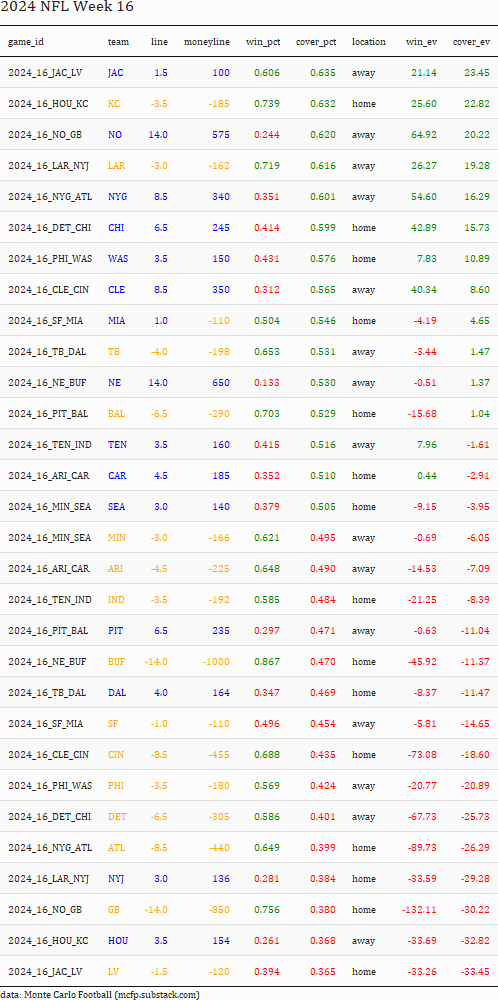Click the line column header

coord(159,42)
